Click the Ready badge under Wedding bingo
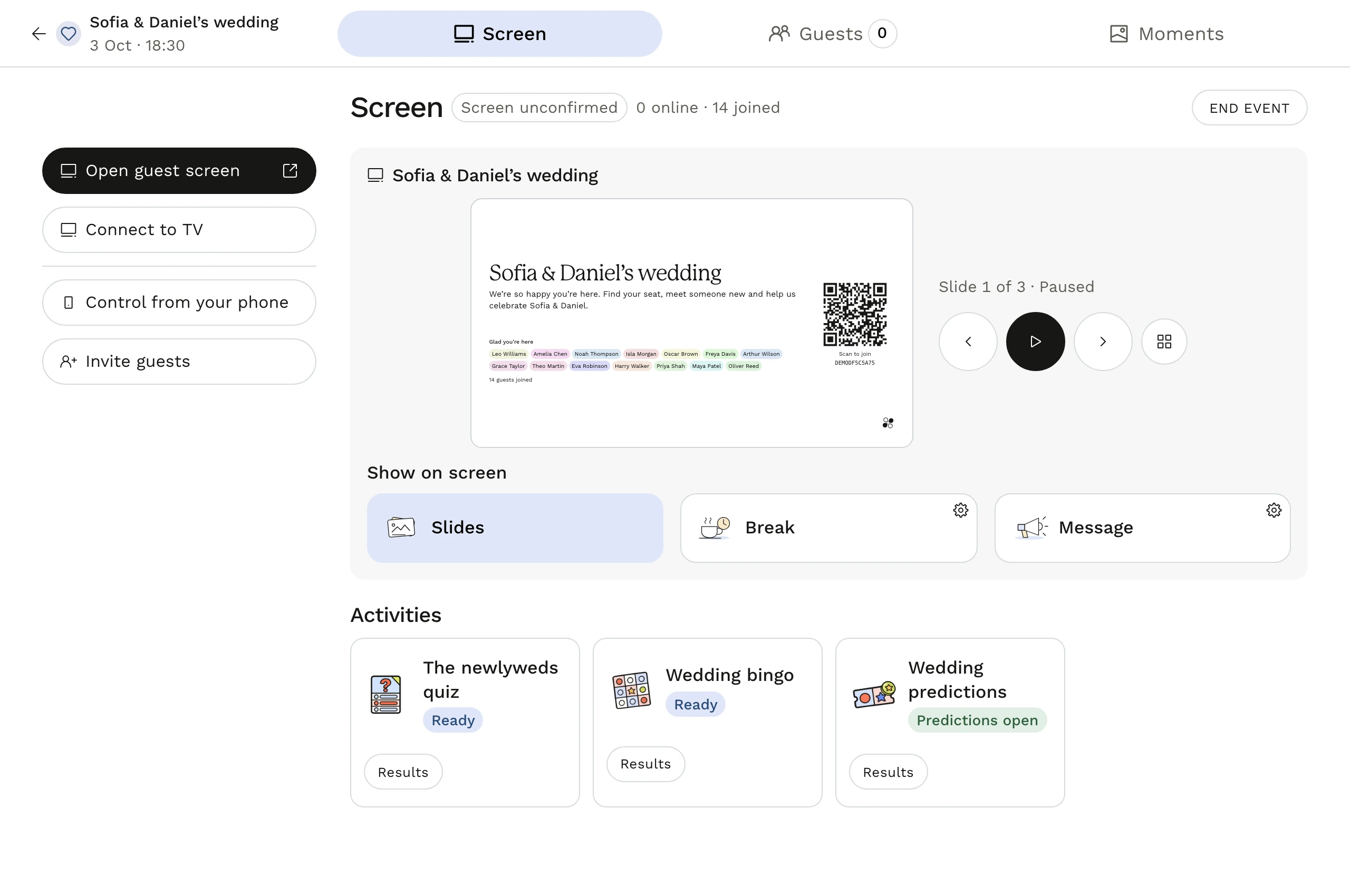The image size is (1350, 896). coord(695,705)
